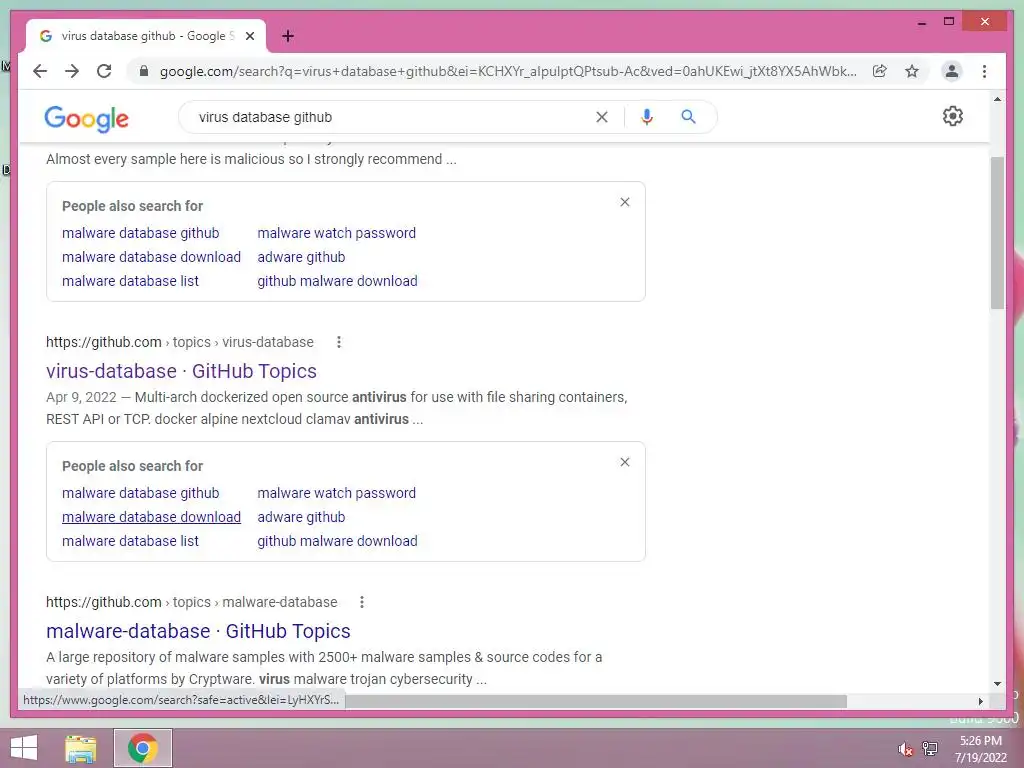Viewport: 1024px width, 768px height.
Task: Start voice search with microphone
Action: point(647,117)
